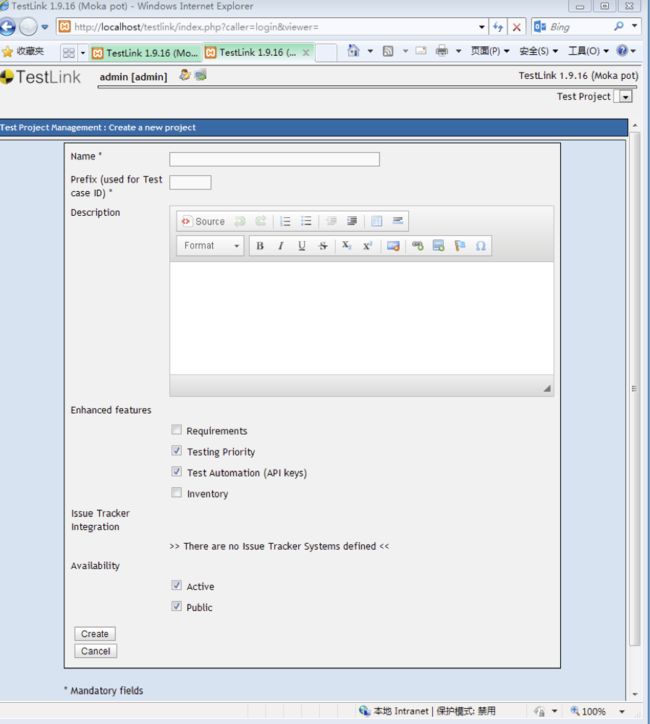Open a new blank browser tab
Image resolution: width=650 pixels, height=724 pixels.
tap(326, 53)
